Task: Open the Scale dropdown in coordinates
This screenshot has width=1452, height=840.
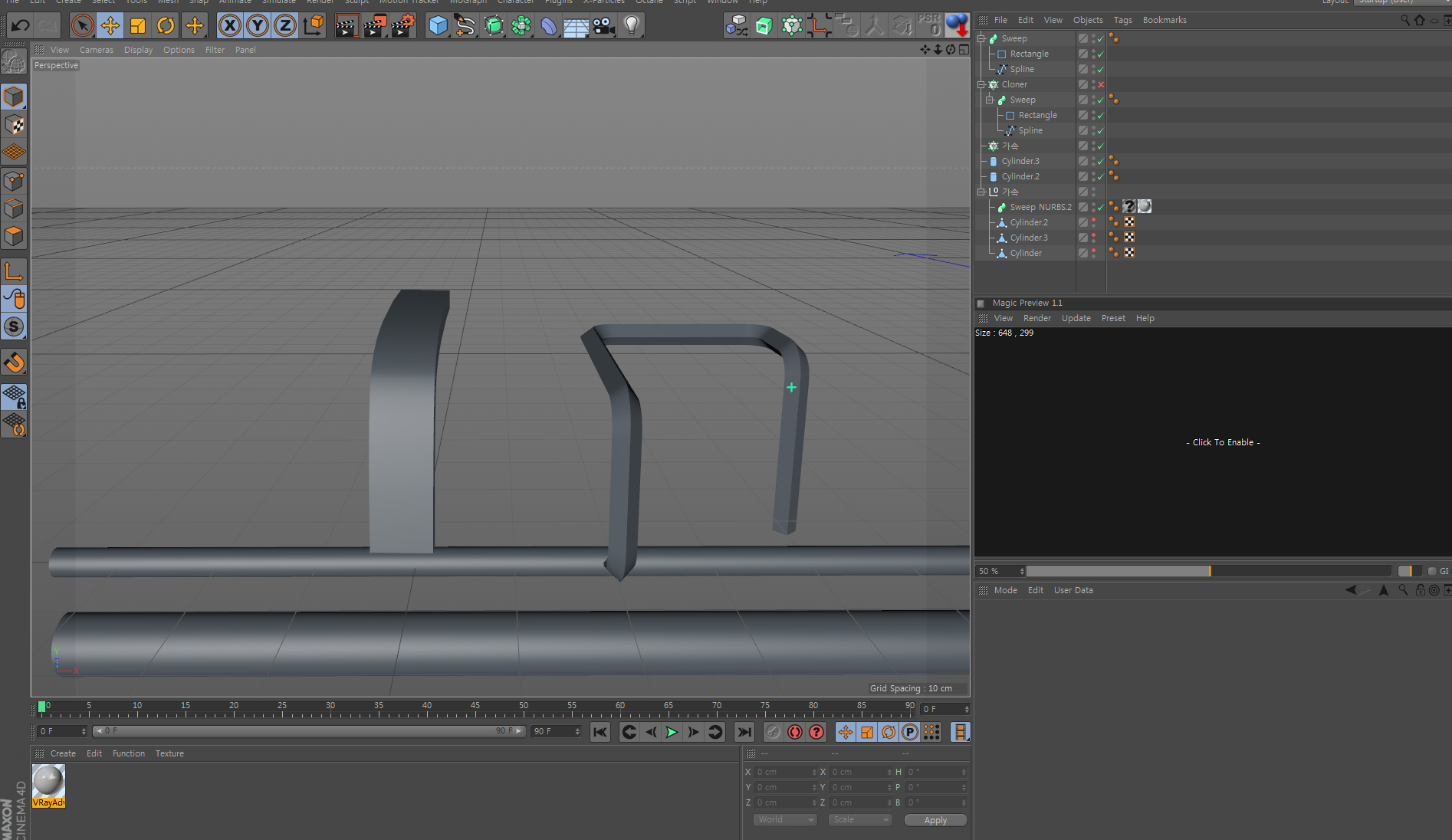Action: point(860,819)
